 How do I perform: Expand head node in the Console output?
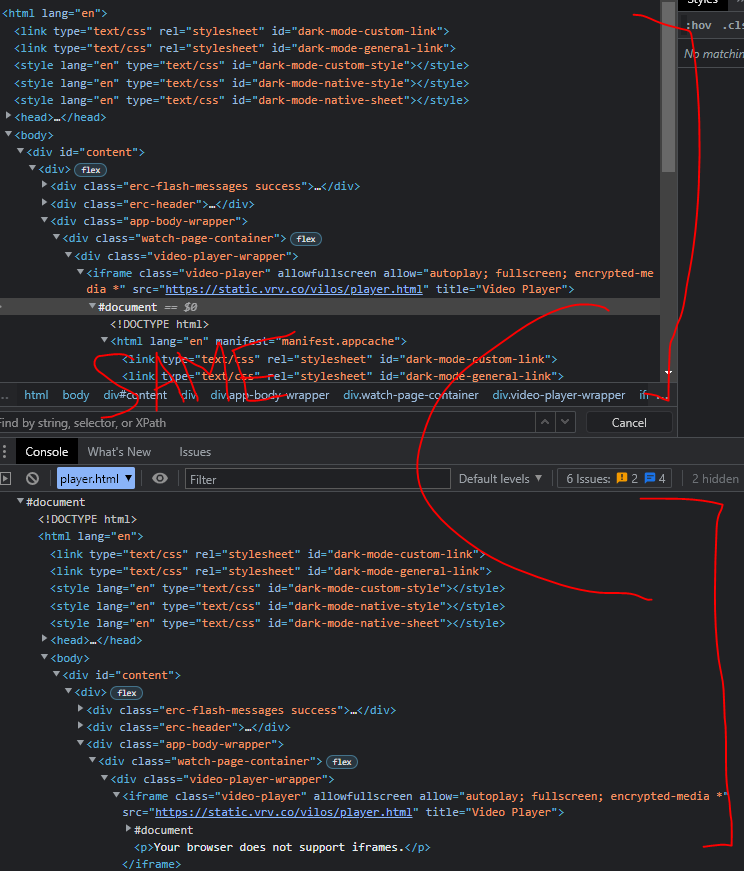44,639
